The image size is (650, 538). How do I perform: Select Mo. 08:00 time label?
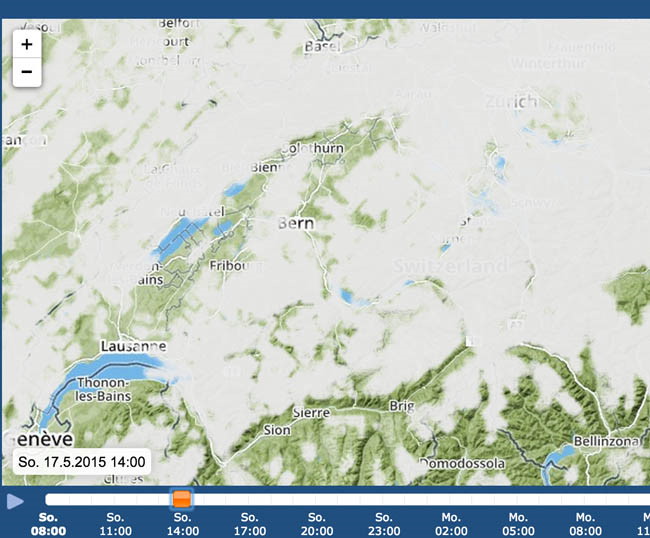[x=585, y=524]
